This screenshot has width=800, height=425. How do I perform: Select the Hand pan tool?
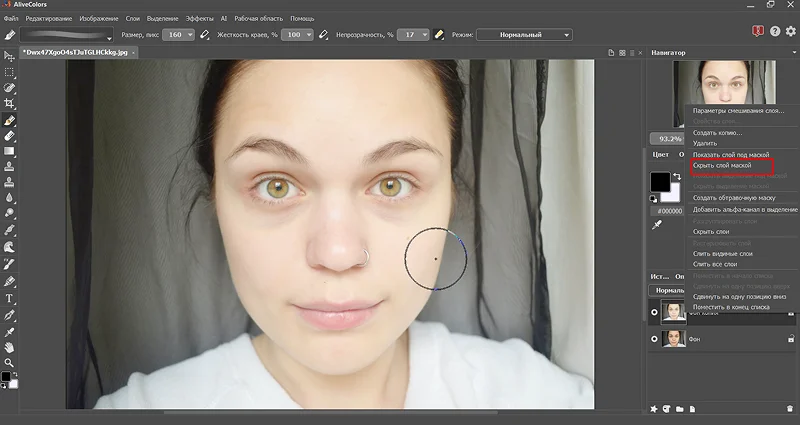tap(9, 348)
